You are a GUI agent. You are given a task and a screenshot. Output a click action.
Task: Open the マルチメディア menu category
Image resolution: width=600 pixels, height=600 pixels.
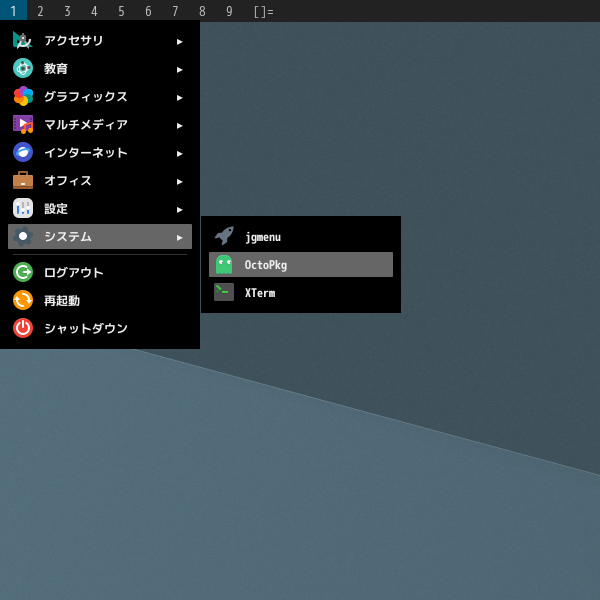(100, 124)
